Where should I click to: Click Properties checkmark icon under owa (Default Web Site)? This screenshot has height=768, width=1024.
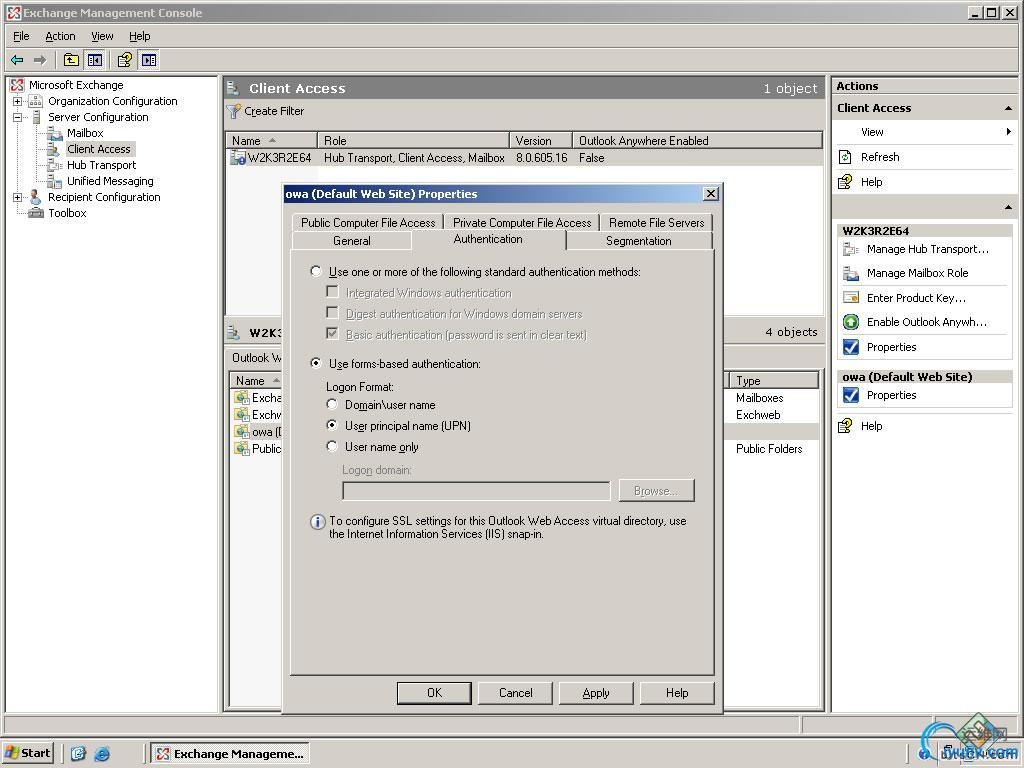click(x=851, y=395)
